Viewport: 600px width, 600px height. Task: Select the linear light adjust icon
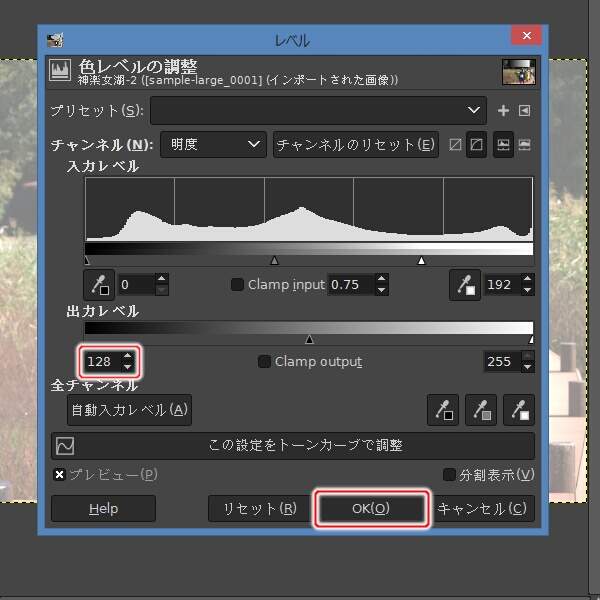pyautogui.click(x=455, y=145)
